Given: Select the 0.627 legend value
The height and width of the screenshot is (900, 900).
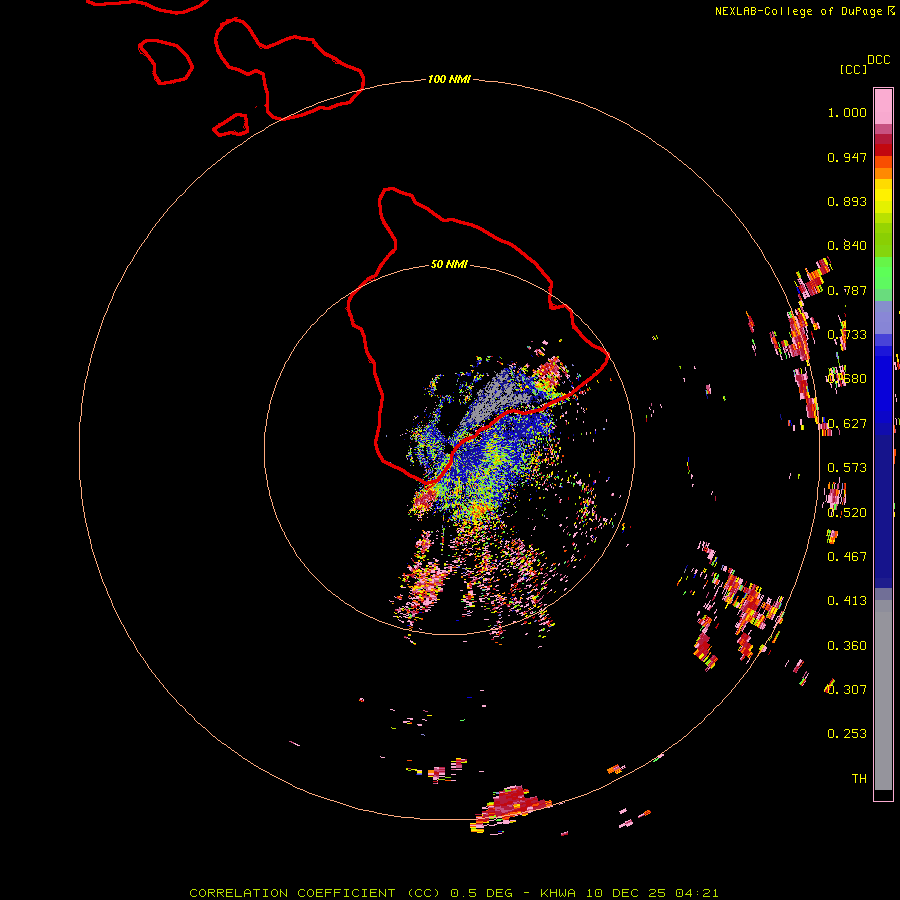Looking at the screenshot, I should point(847,424).
